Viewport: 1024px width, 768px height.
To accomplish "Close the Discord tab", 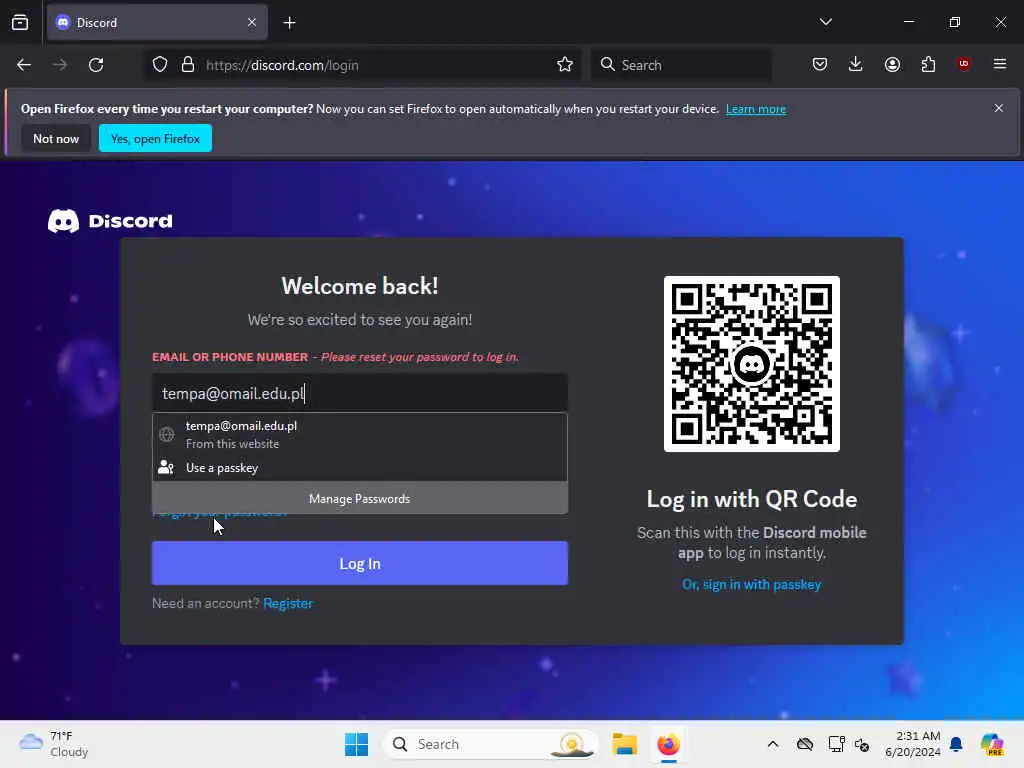I will pyautogui.click(x=252, y=23).
